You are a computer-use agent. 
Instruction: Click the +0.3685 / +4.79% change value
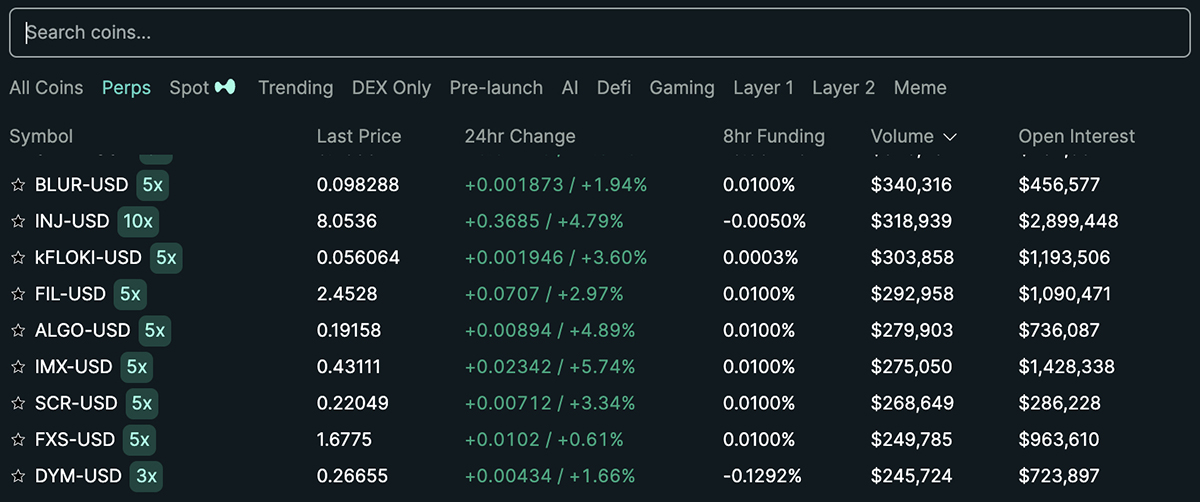coord(544,221)
